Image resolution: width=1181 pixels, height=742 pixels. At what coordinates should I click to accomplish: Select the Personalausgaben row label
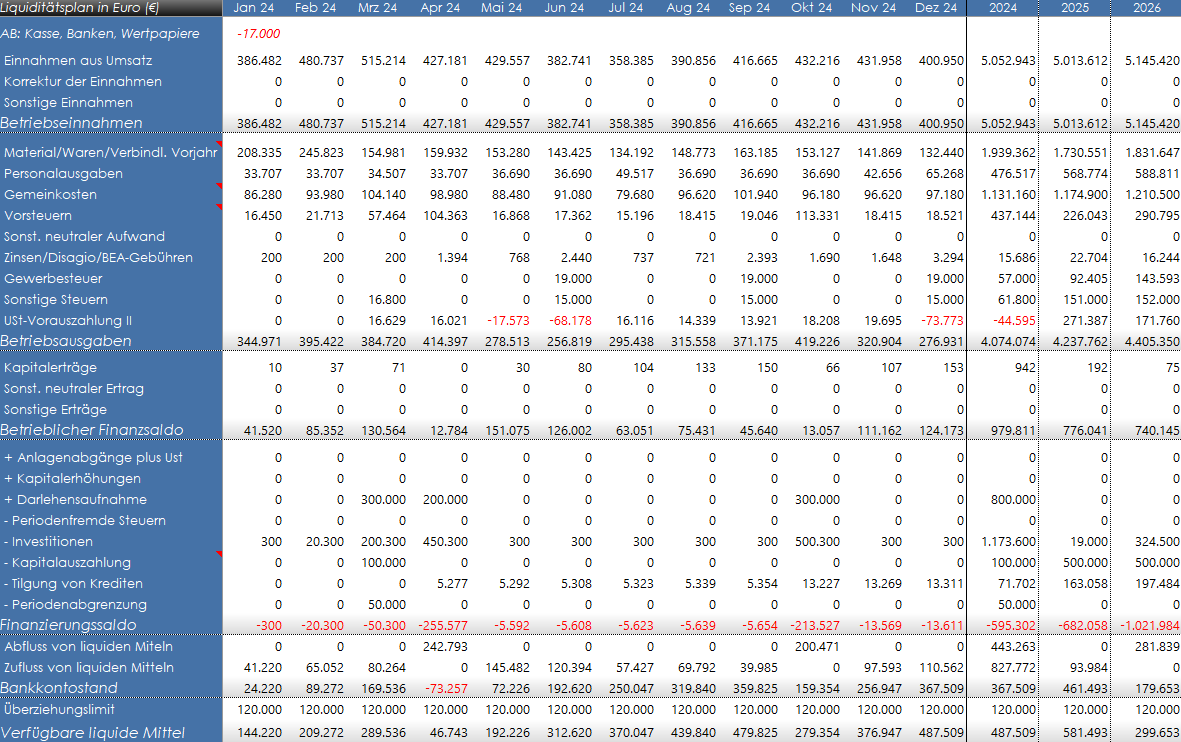[x=64, y=173]
